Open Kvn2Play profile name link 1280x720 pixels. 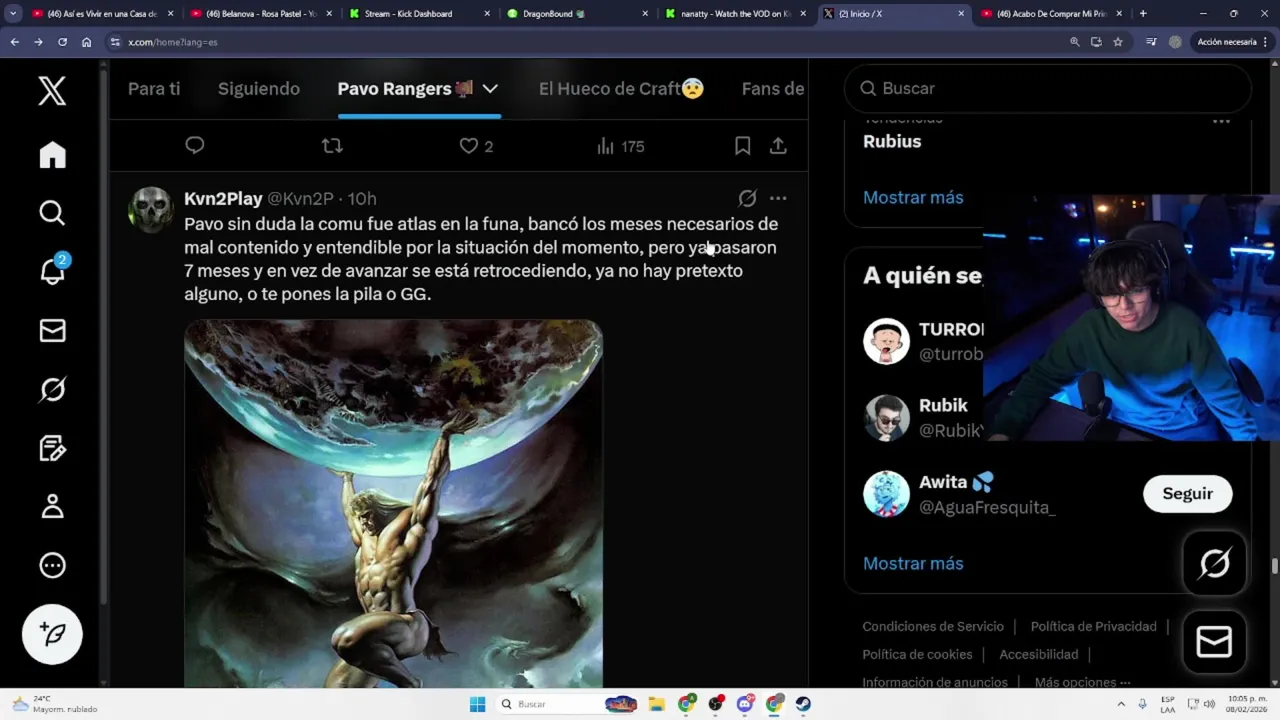coord(223,198)
